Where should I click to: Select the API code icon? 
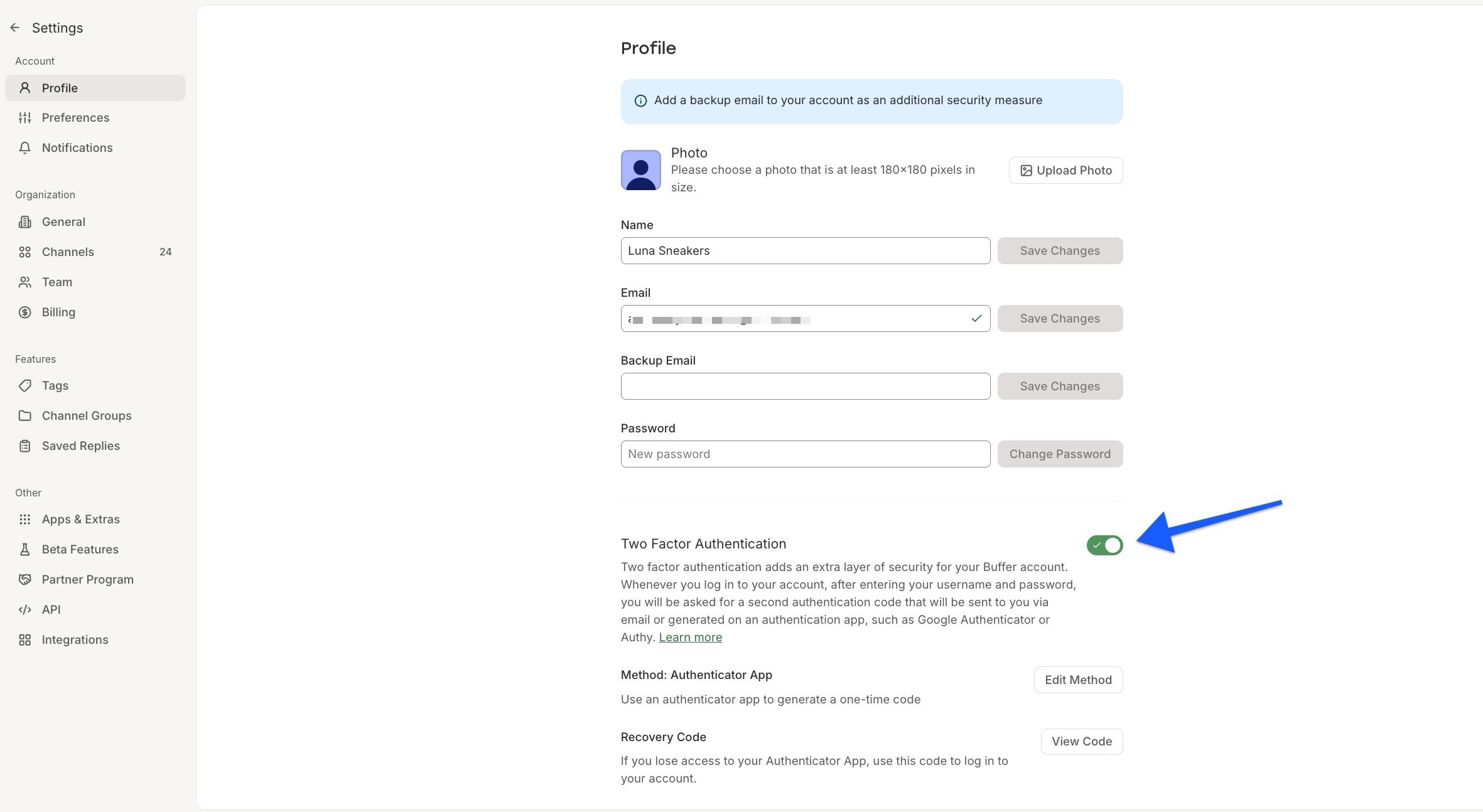click(x=25, y=609)
